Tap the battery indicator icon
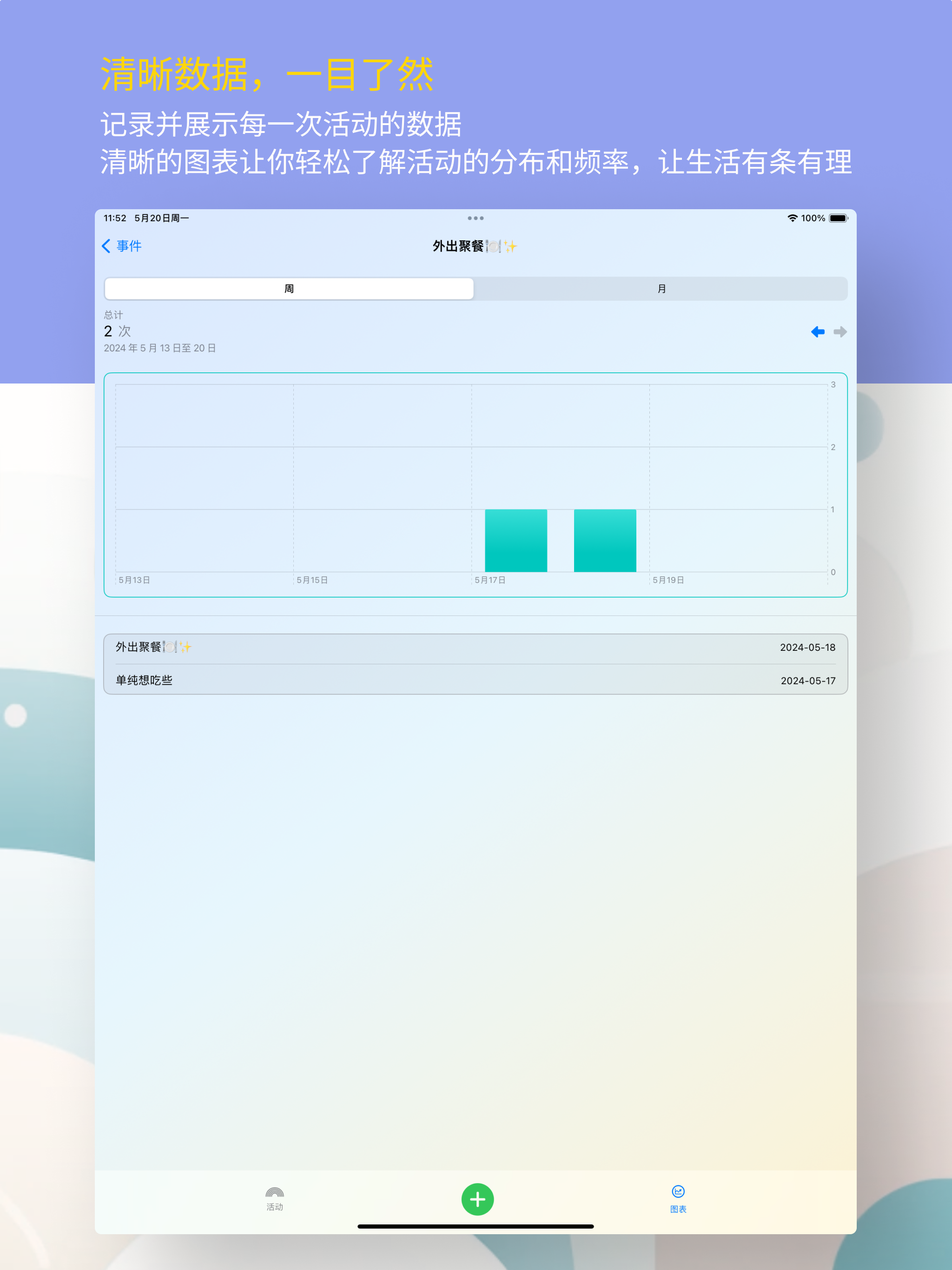This screenshot has height=1270, width=952. pos(838,218)
